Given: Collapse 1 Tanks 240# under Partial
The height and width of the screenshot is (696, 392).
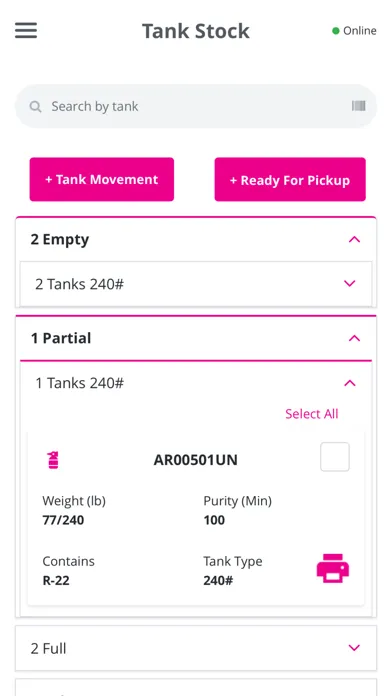Looking at the screenshot, I should 350,383.
